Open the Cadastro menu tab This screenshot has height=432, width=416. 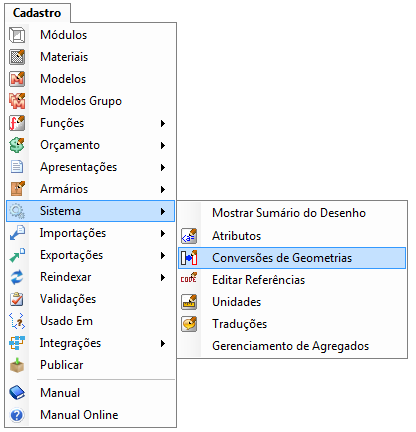pyautogui.click(x=37, y=13)
